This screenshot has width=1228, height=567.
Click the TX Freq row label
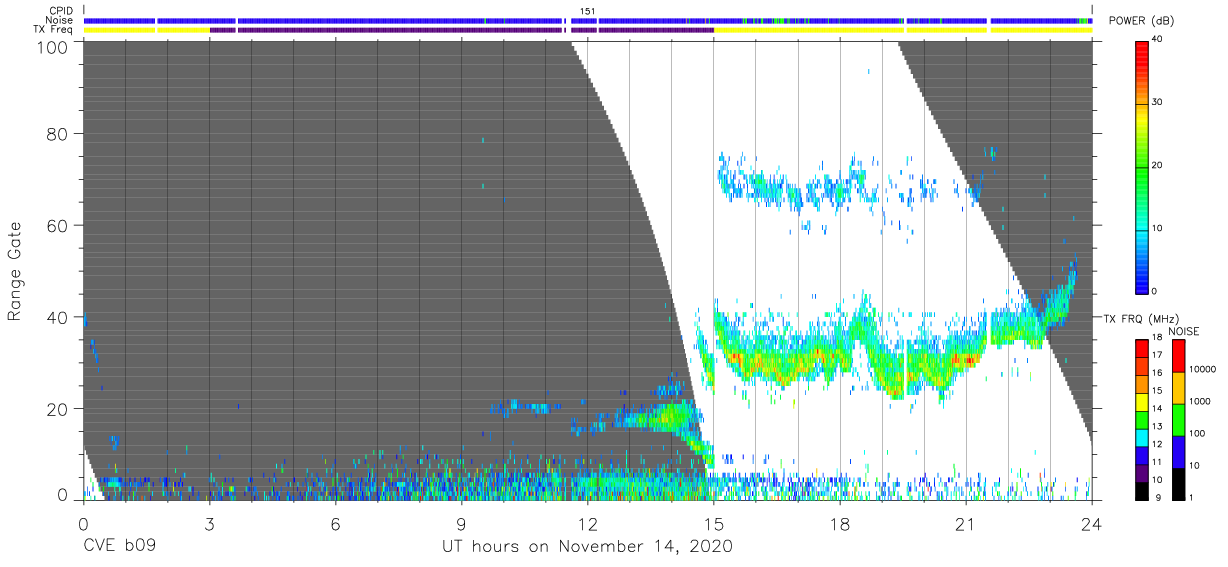(x=54, y=29)
